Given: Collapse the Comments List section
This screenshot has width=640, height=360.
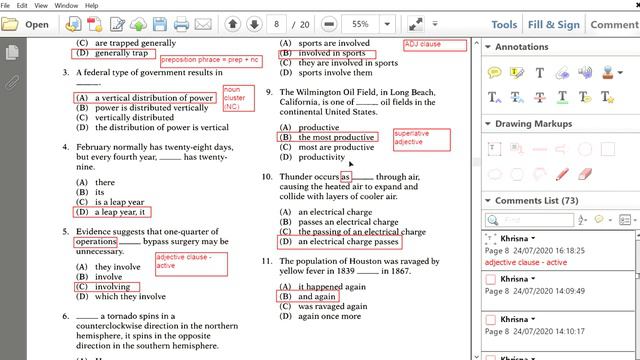Looking at the screenshot, I should pos(488,201).
